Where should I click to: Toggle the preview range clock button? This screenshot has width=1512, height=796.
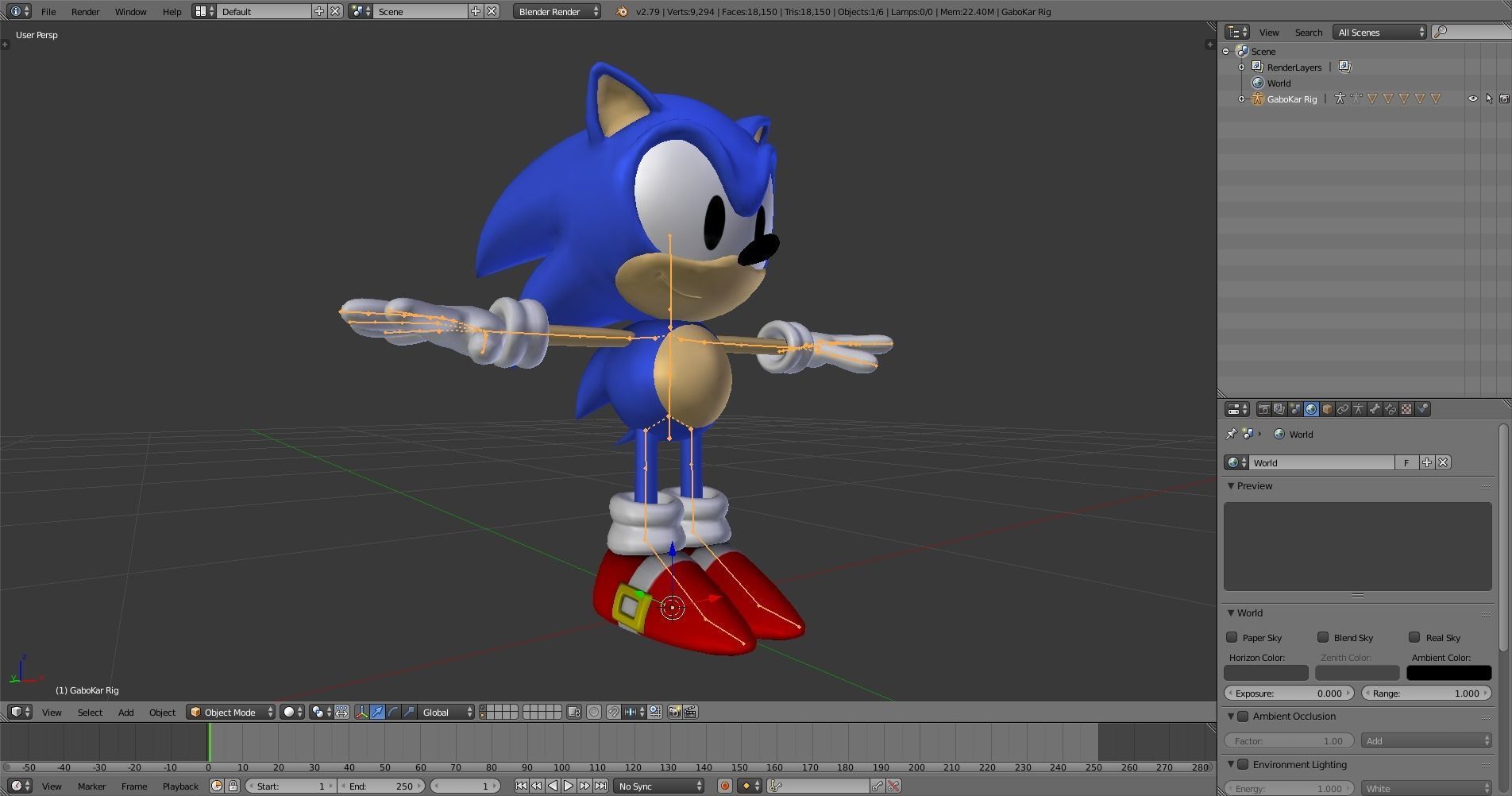pyautogui.click(x=216, y=786)
